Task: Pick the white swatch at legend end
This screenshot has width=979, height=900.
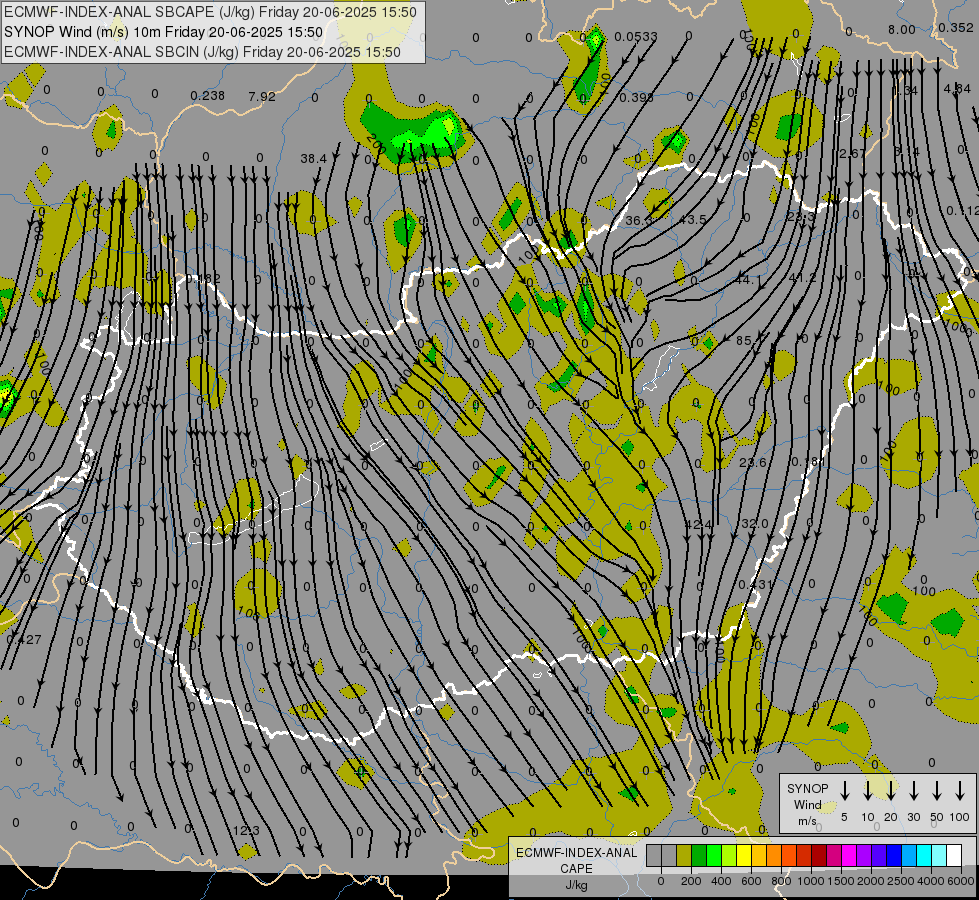Action: (953, 856)
